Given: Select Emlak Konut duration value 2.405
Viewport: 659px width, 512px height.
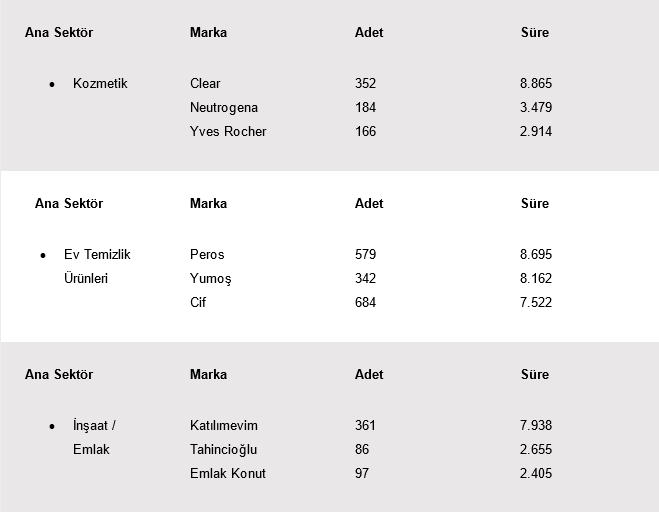Looking at the screenshot, I should pyautogui.click(x=536, y=473).
